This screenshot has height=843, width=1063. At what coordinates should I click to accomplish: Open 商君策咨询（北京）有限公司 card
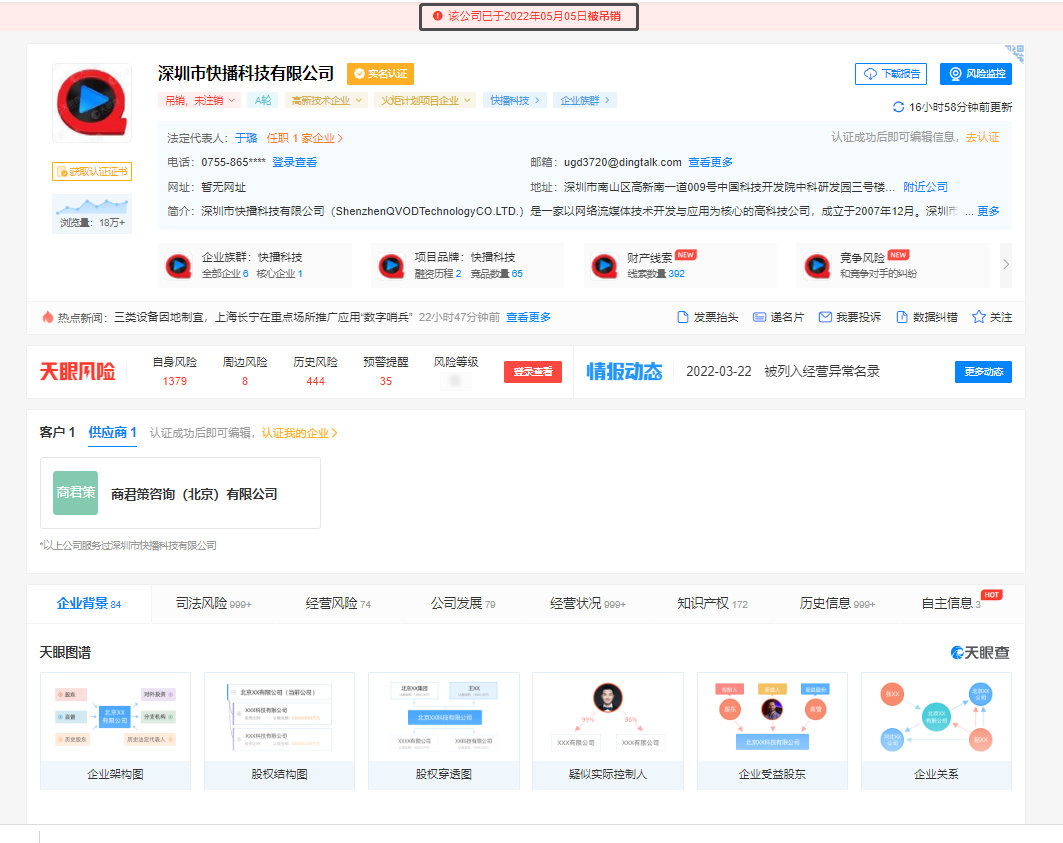180,493
